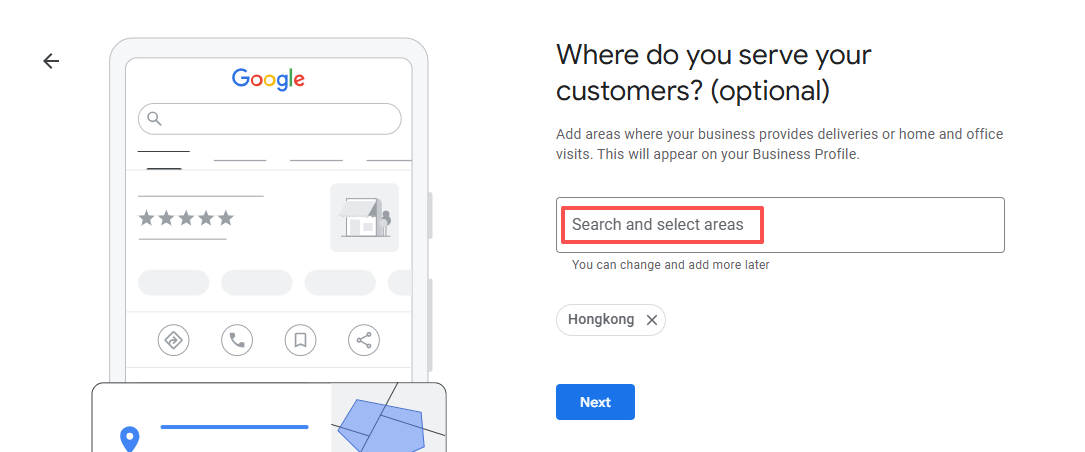The height and width of the screenshot is (452, 1085).
Task: Click the blue map thumbnail
Action: pyautogui.click(x=388, y=418)
